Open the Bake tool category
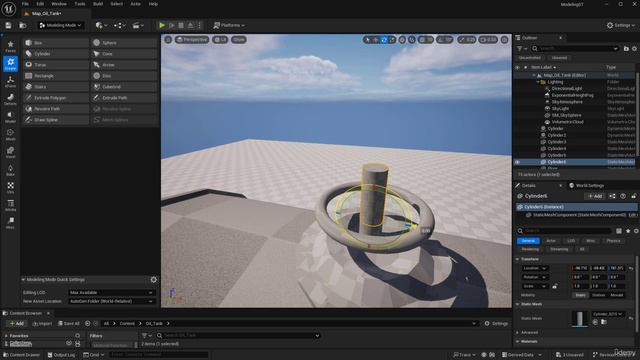The image size is (640, 360). tap(10, 170)
